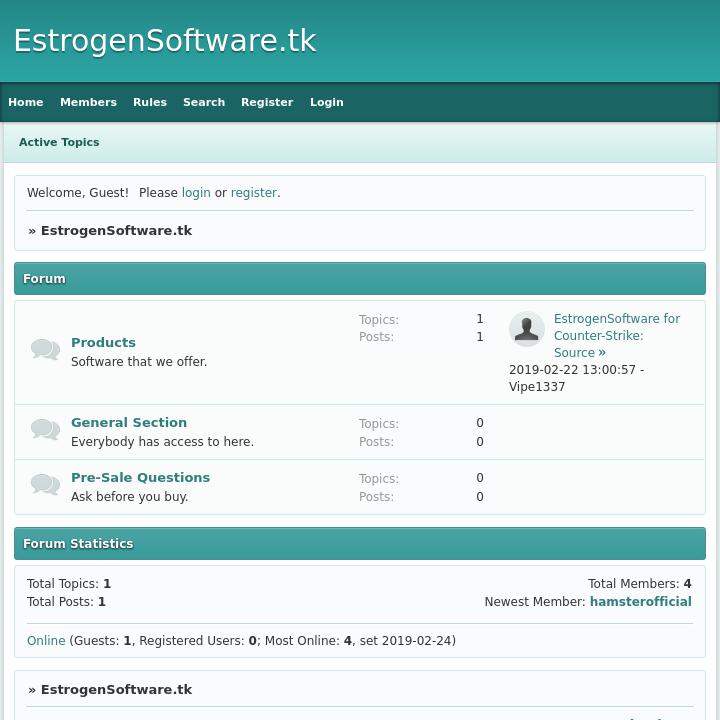
Task: Open the Rules page
Action: click(x=150, y=102)
